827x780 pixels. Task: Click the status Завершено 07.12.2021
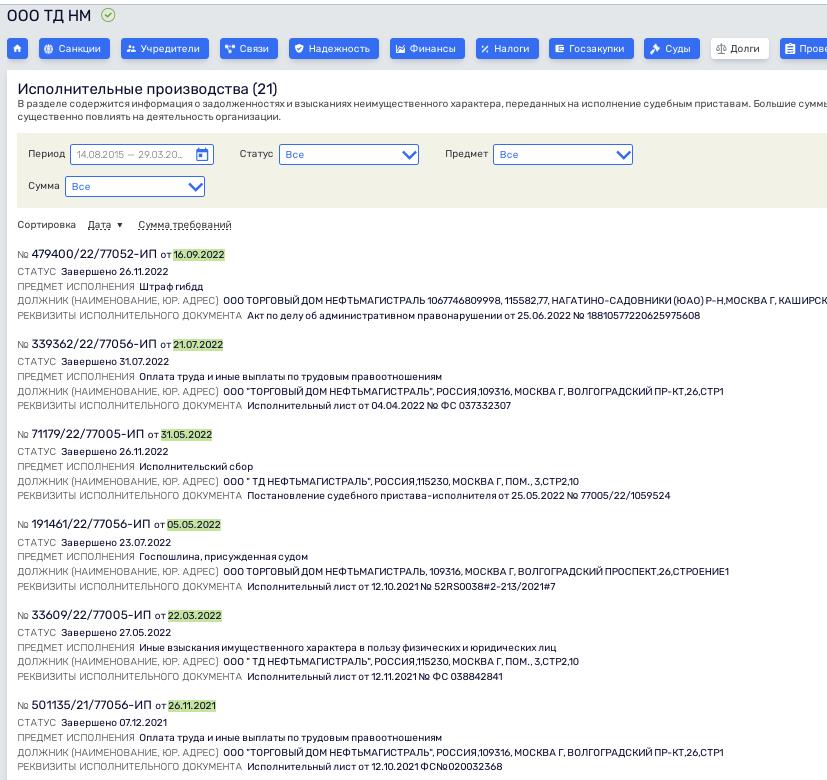(114, 723)
